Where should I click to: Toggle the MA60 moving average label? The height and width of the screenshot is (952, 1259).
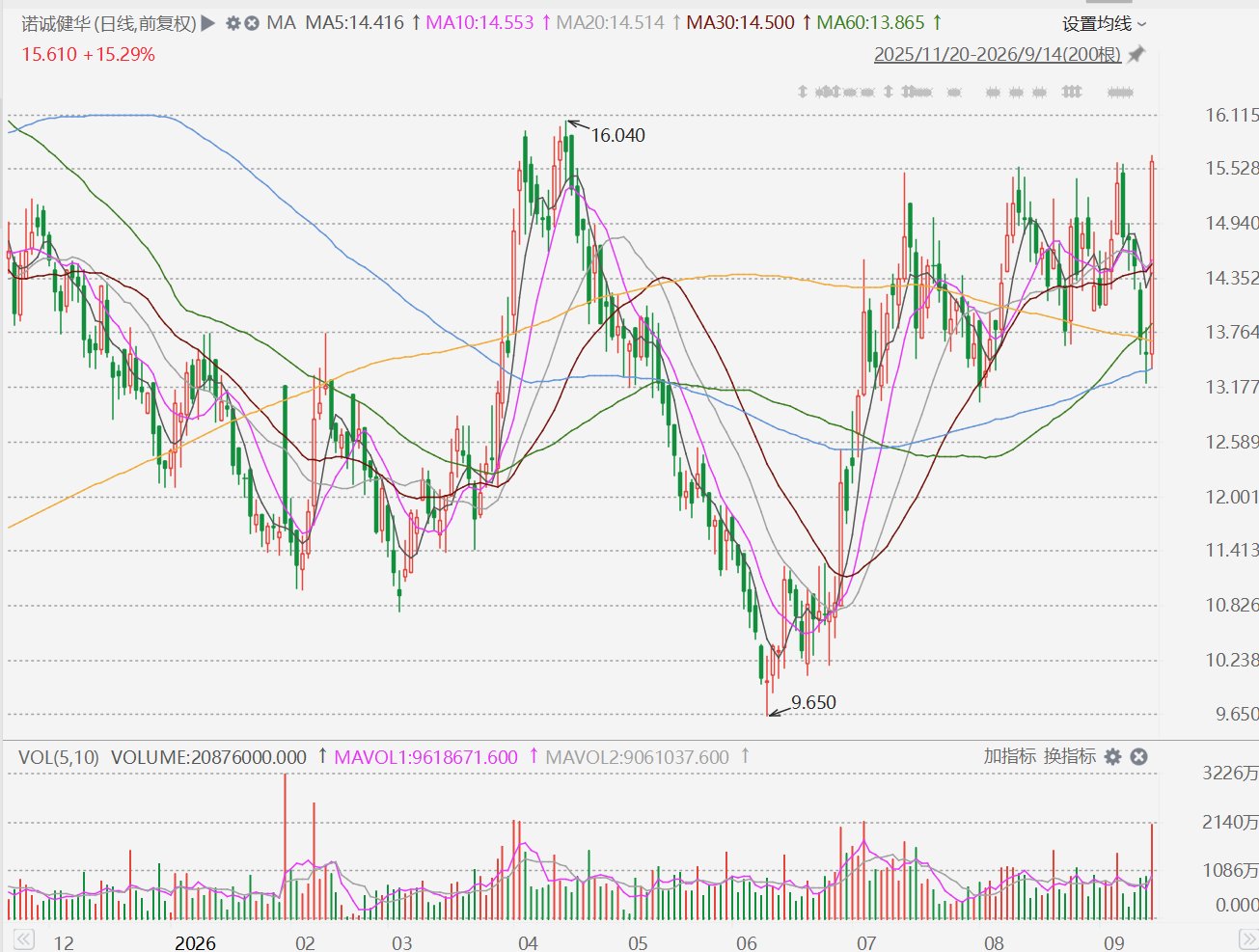point(870,22)
